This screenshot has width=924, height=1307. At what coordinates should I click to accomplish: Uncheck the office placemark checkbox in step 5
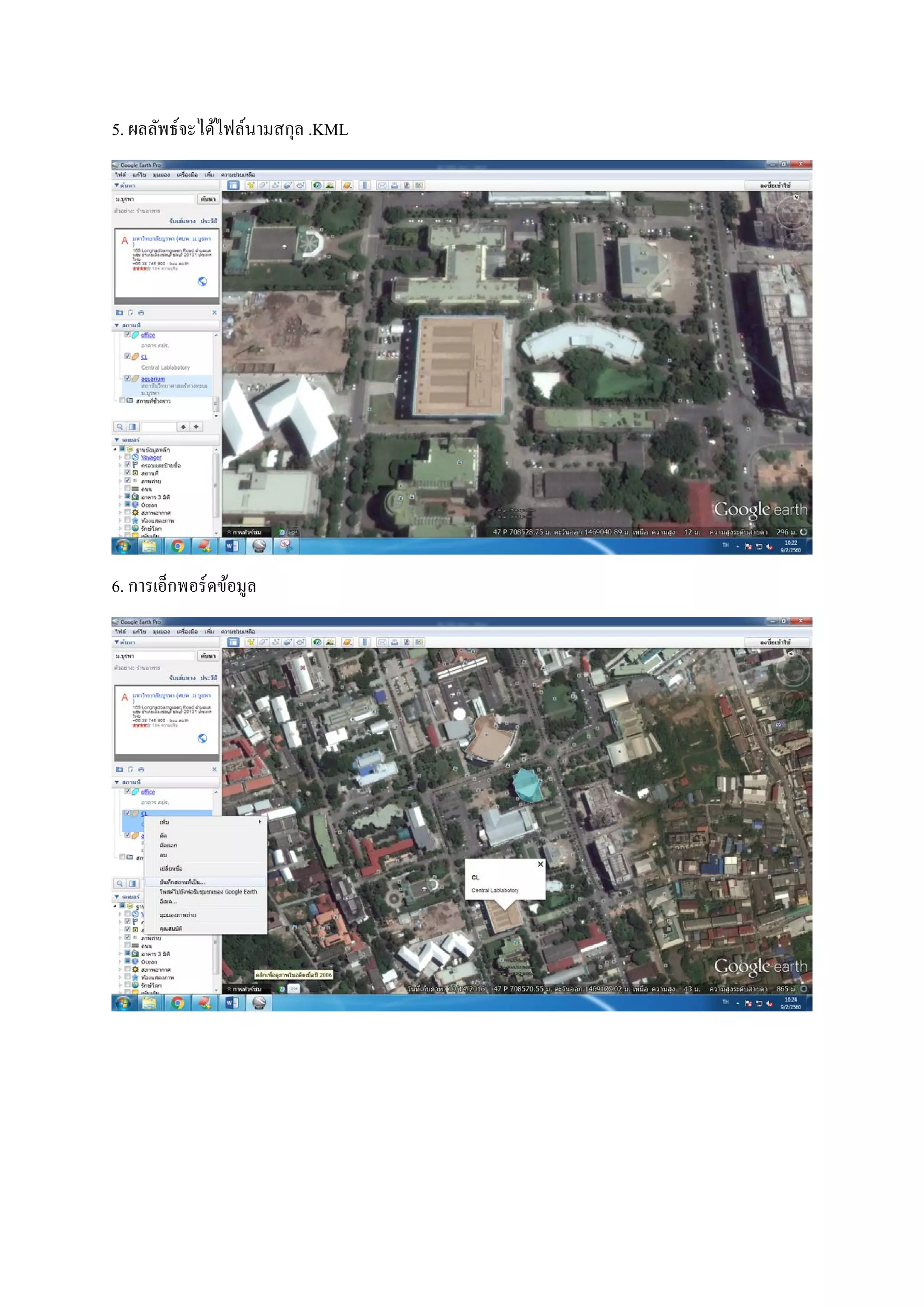tap(127, 335)
